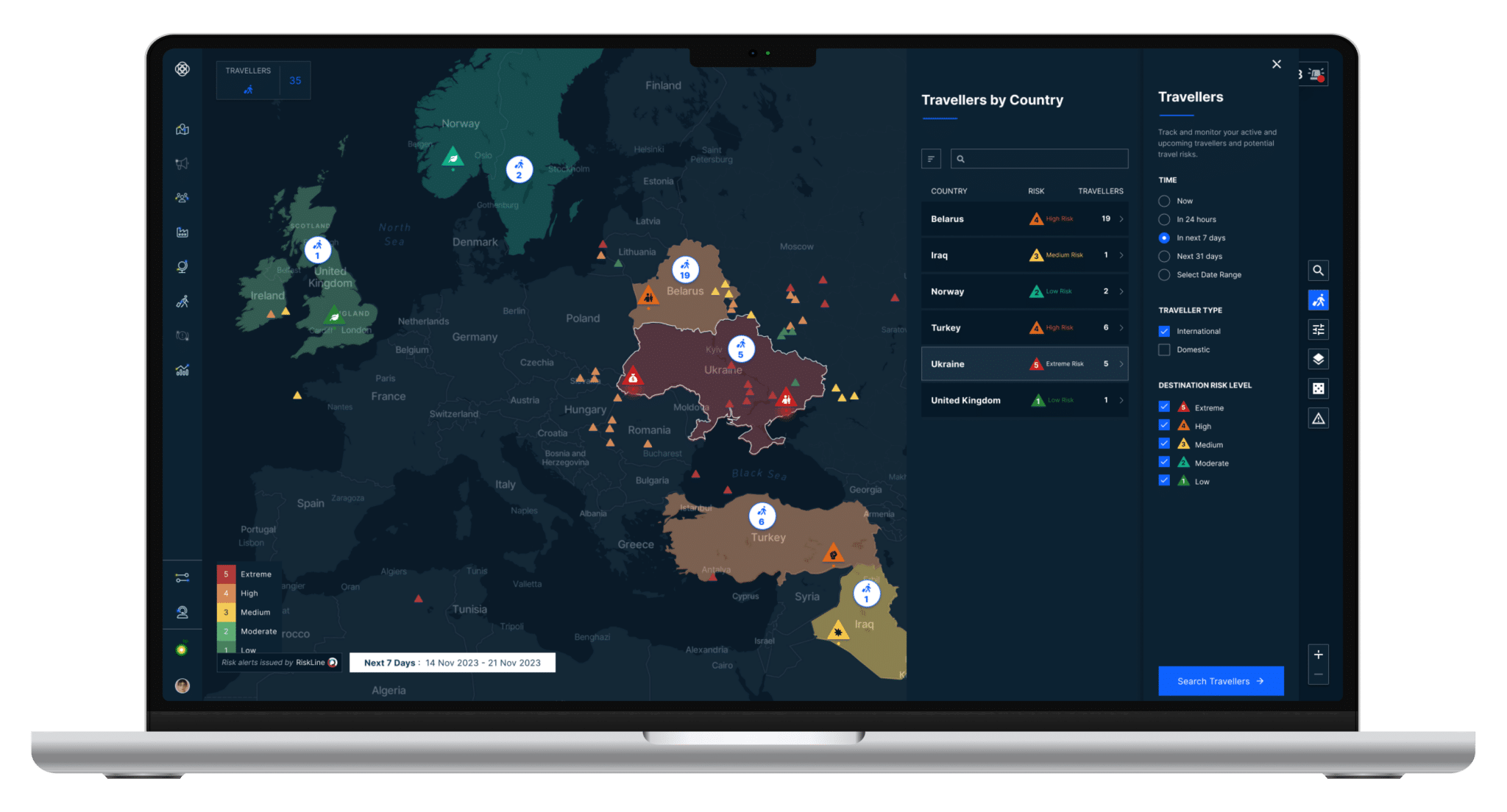Zoom in with the plus button
This screenshot has width=1507, height=812.
coord(1319,655)
